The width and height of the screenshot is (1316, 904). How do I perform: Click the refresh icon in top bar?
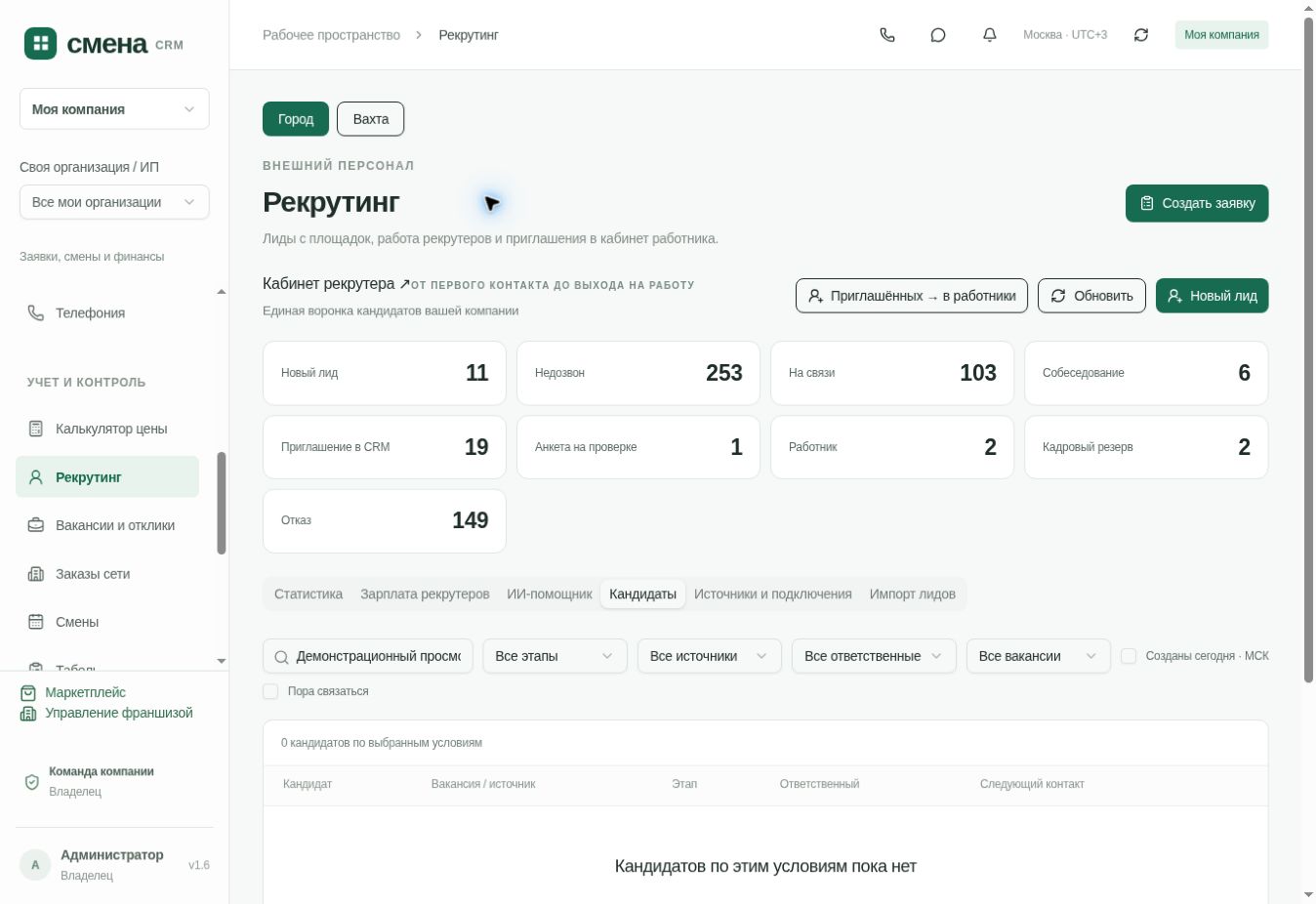pyautogui.click(x=1141, y=35)
